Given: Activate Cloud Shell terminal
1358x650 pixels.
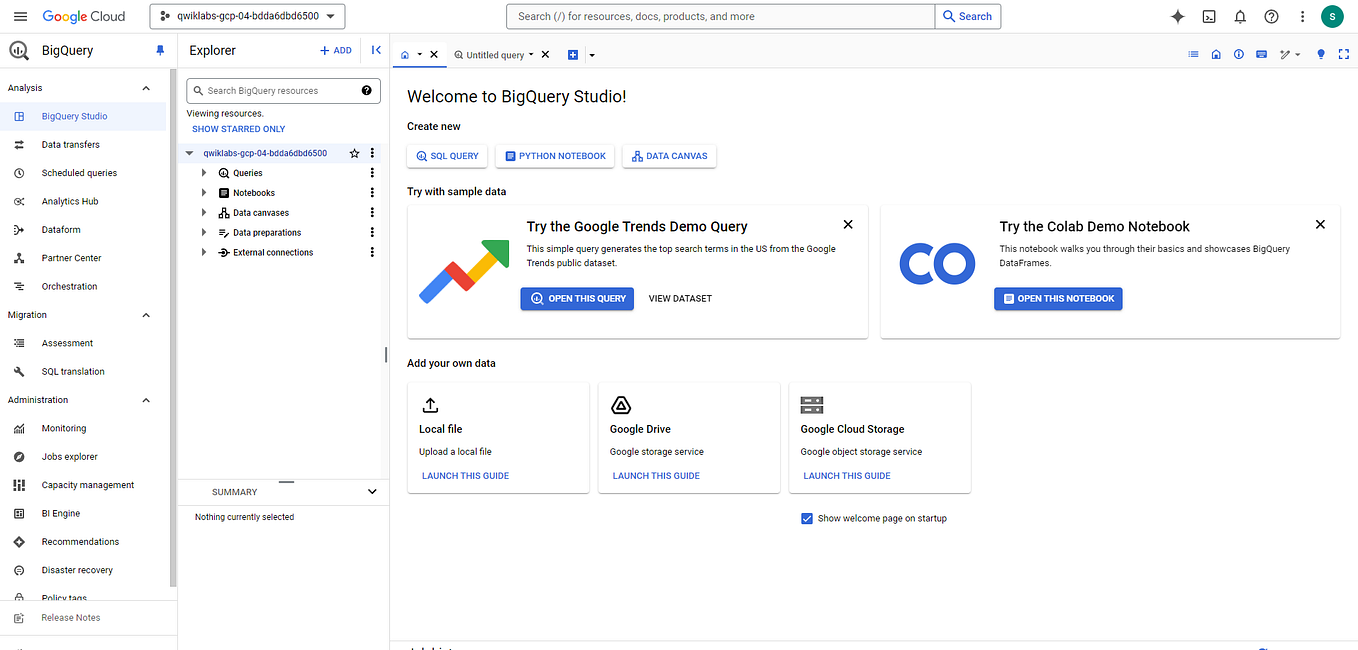Looking at the screenshot, I should coord(1209,16).
